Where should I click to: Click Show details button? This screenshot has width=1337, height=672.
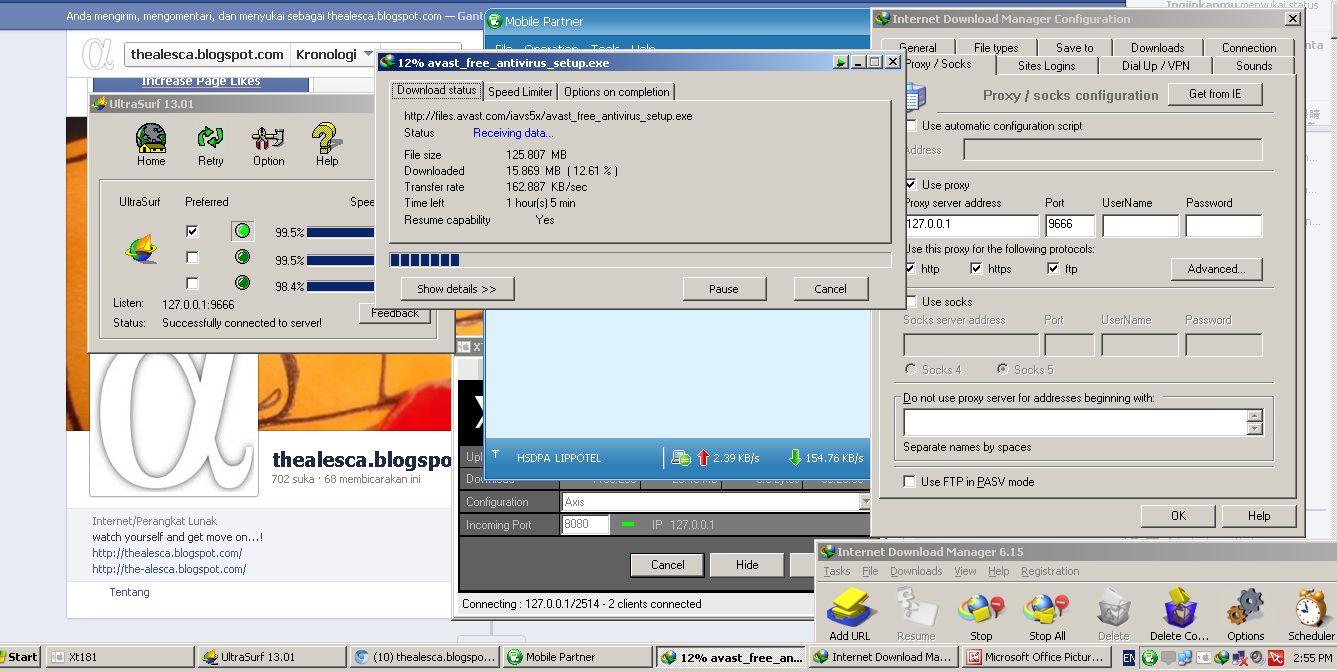point(457,289)
